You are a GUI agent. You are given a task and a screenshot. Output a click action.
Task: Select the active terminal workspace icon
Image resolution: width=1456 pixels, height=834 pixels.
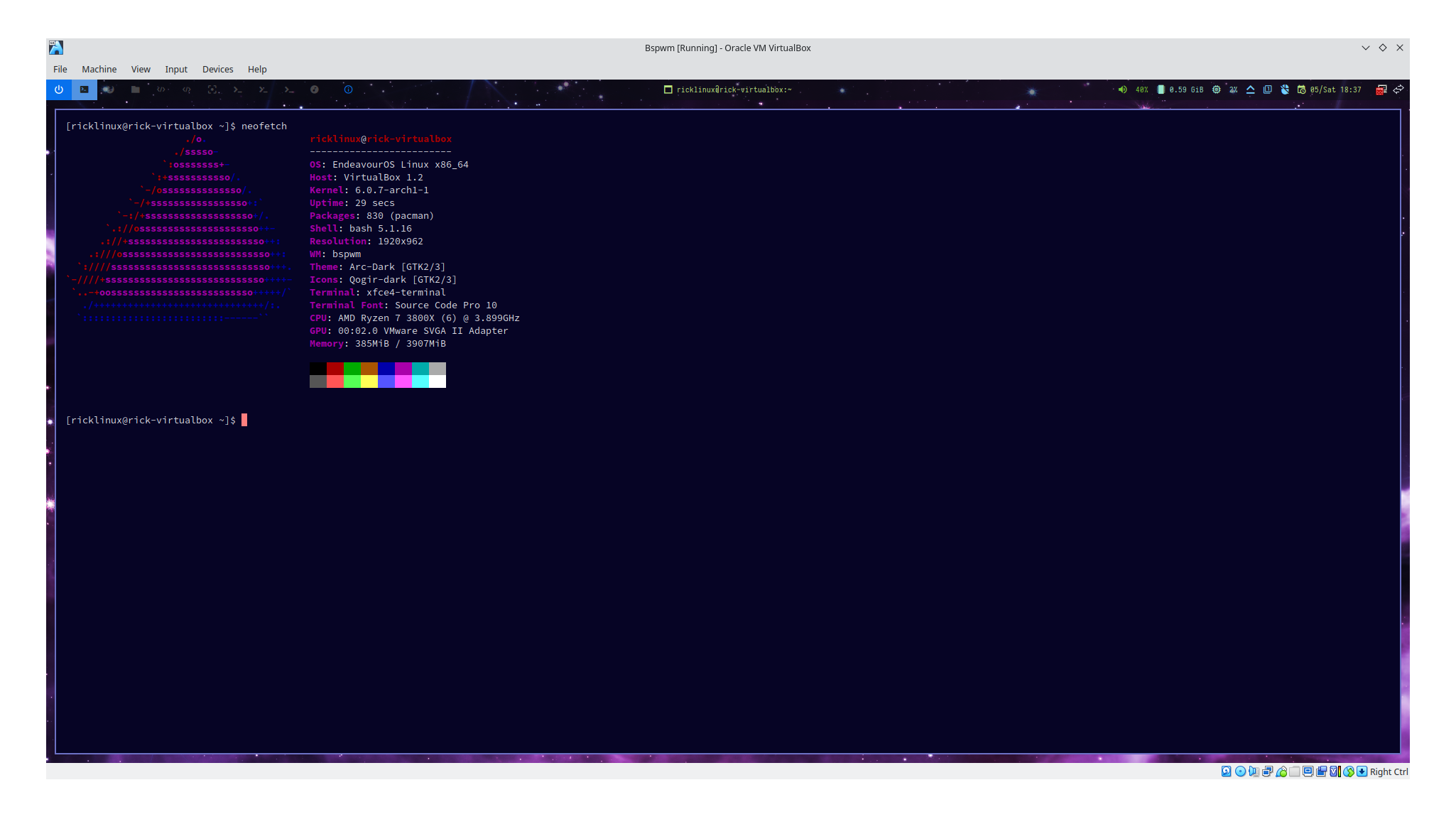[x=85, y=90]
